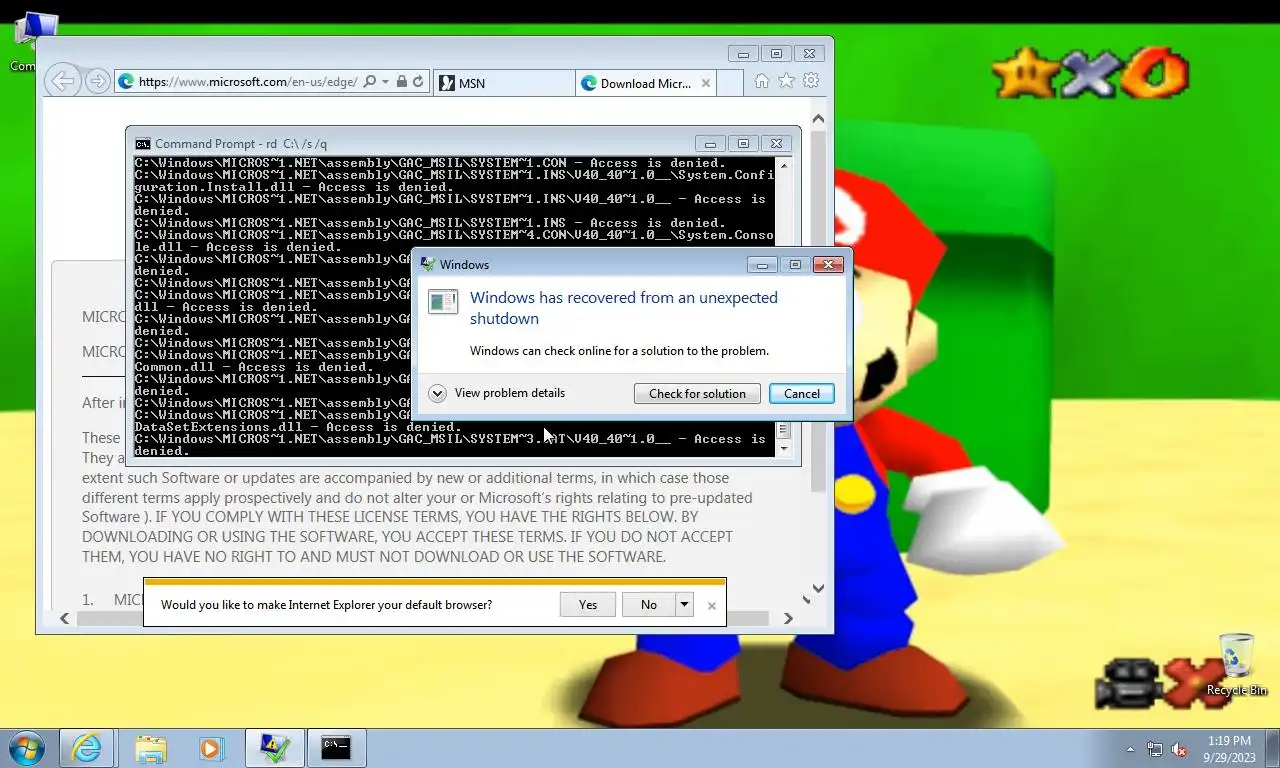
Task: Open a new blank tab in Internet Explorer
Action: pyautogui.click(x=730, y=83)
